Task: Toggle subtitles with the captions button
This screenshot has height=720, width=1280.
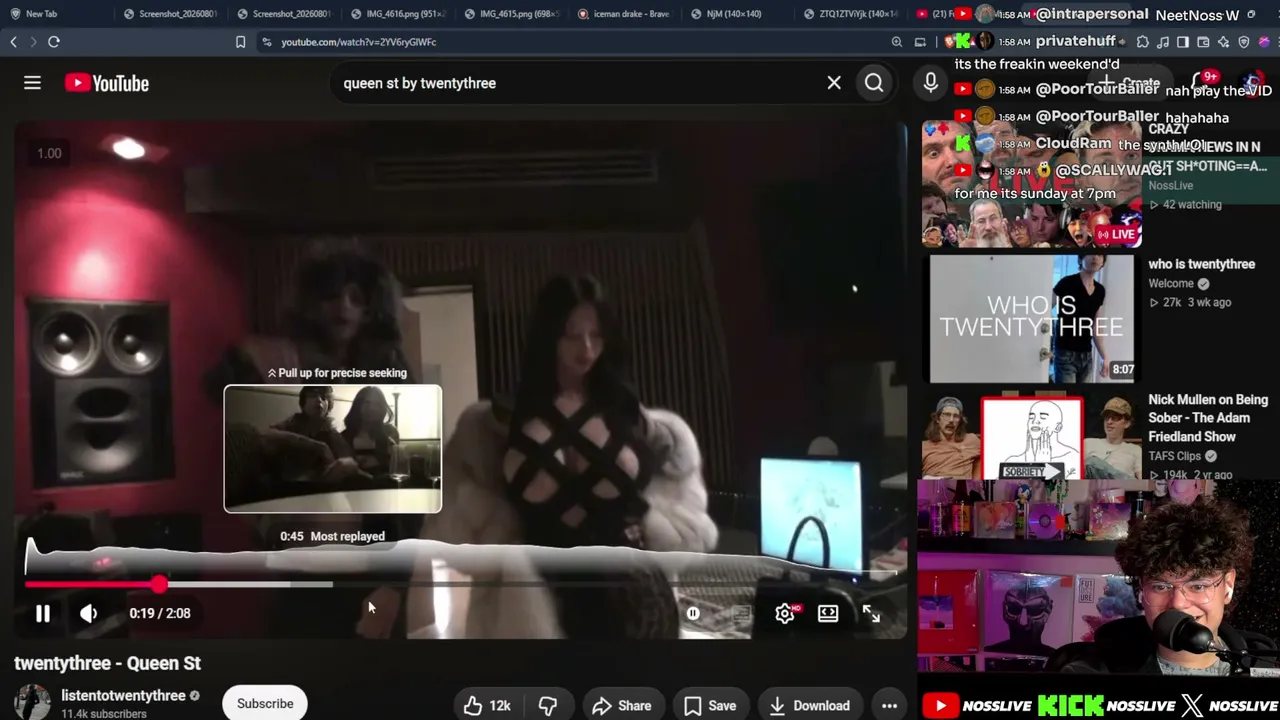Action: click(740, 614)
